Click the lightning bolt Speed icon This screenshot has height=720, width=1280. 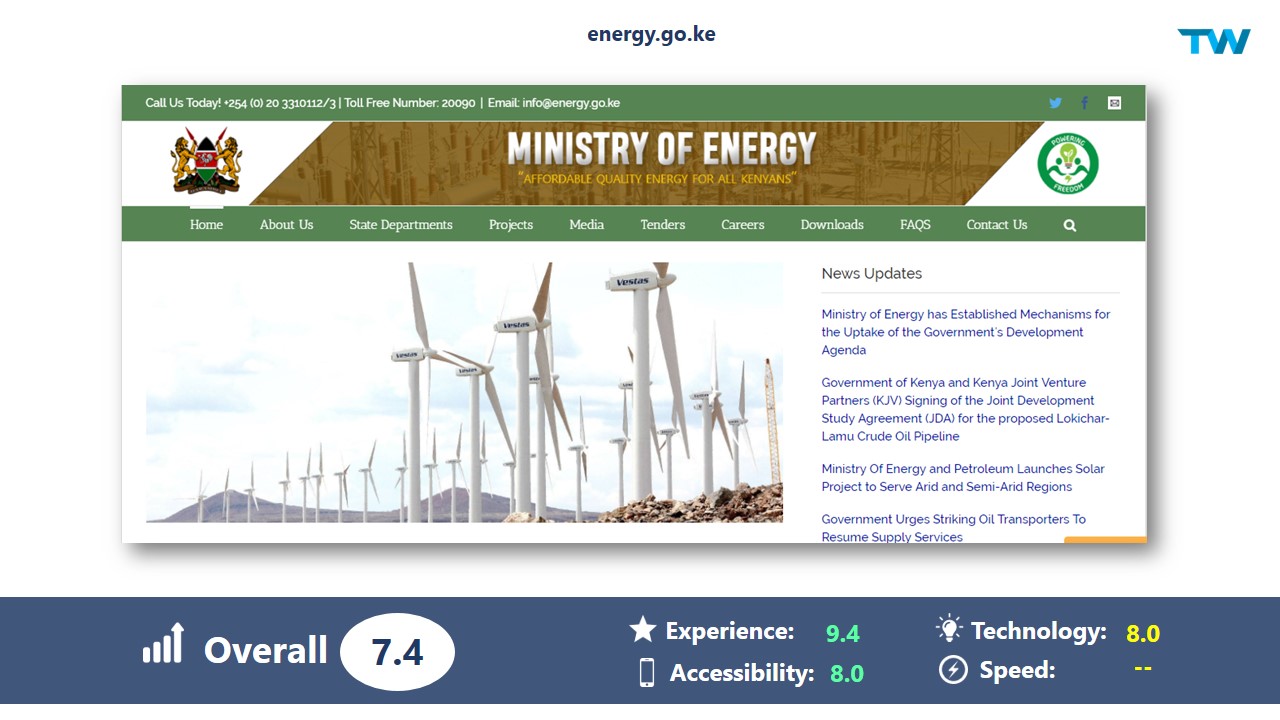[953, 670]
